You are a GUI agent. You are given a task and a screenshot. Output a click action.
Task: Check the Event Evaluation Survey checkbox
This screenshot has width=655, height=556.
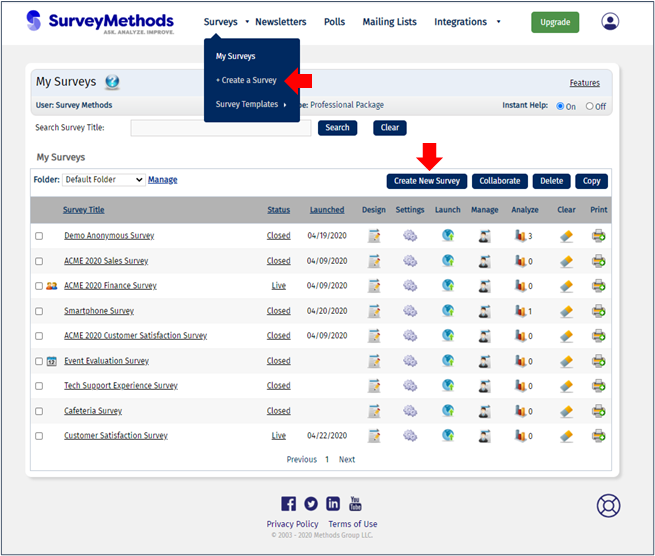click(39, 361)
